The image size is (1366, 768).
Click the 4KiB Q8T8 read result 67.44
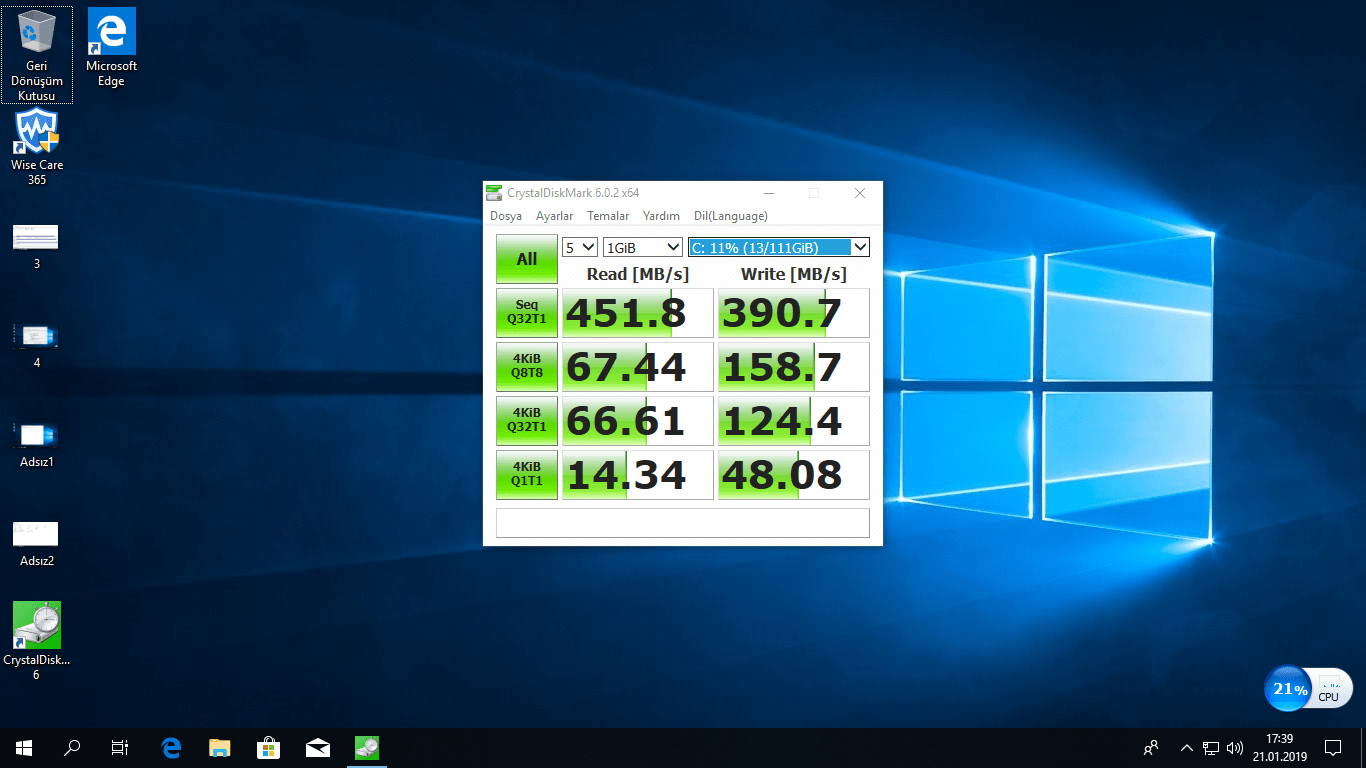[x=638, y=367]
